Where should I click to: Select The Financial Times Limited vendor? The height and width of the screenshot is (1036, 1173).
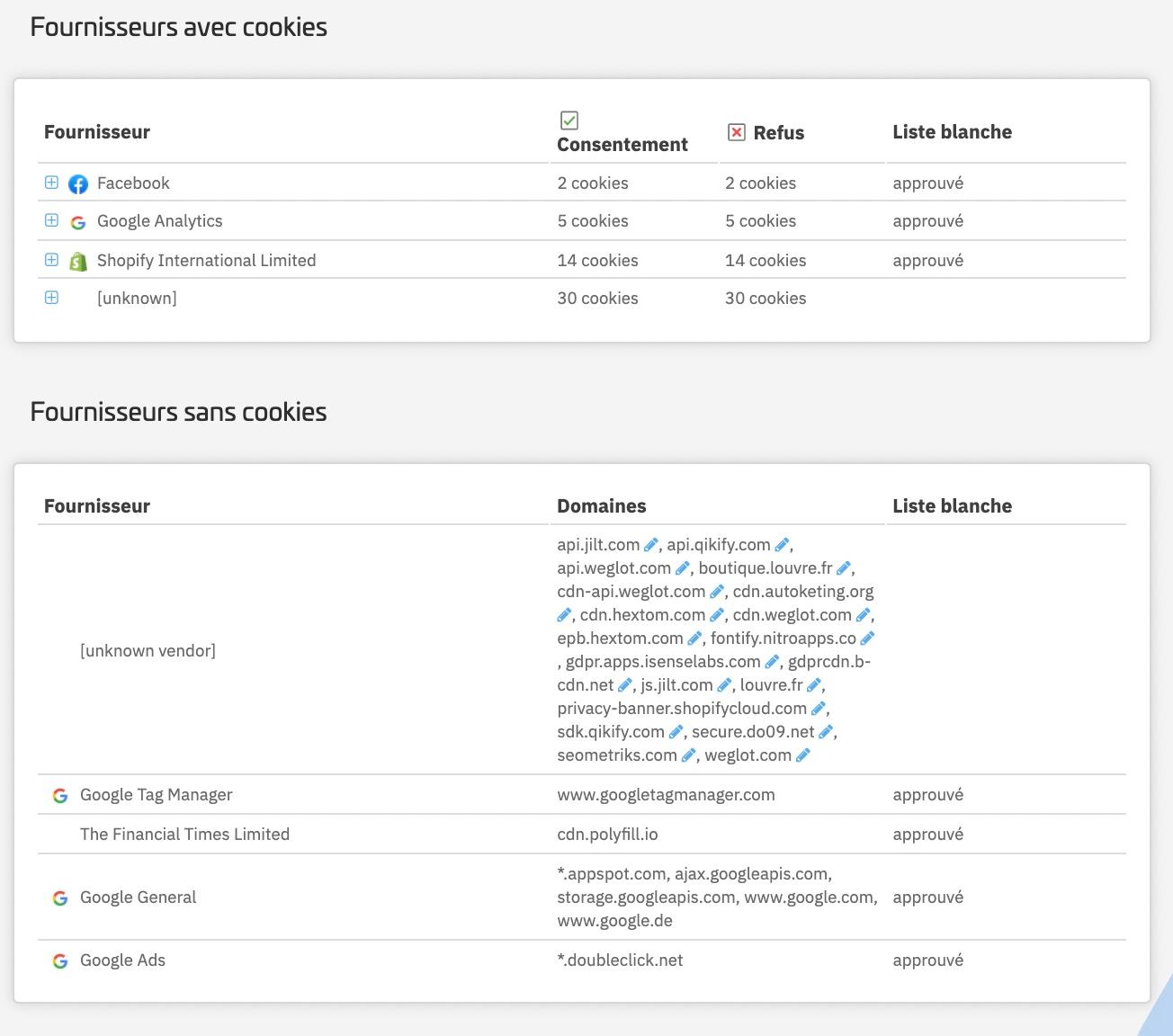click(x=184, y=834)
